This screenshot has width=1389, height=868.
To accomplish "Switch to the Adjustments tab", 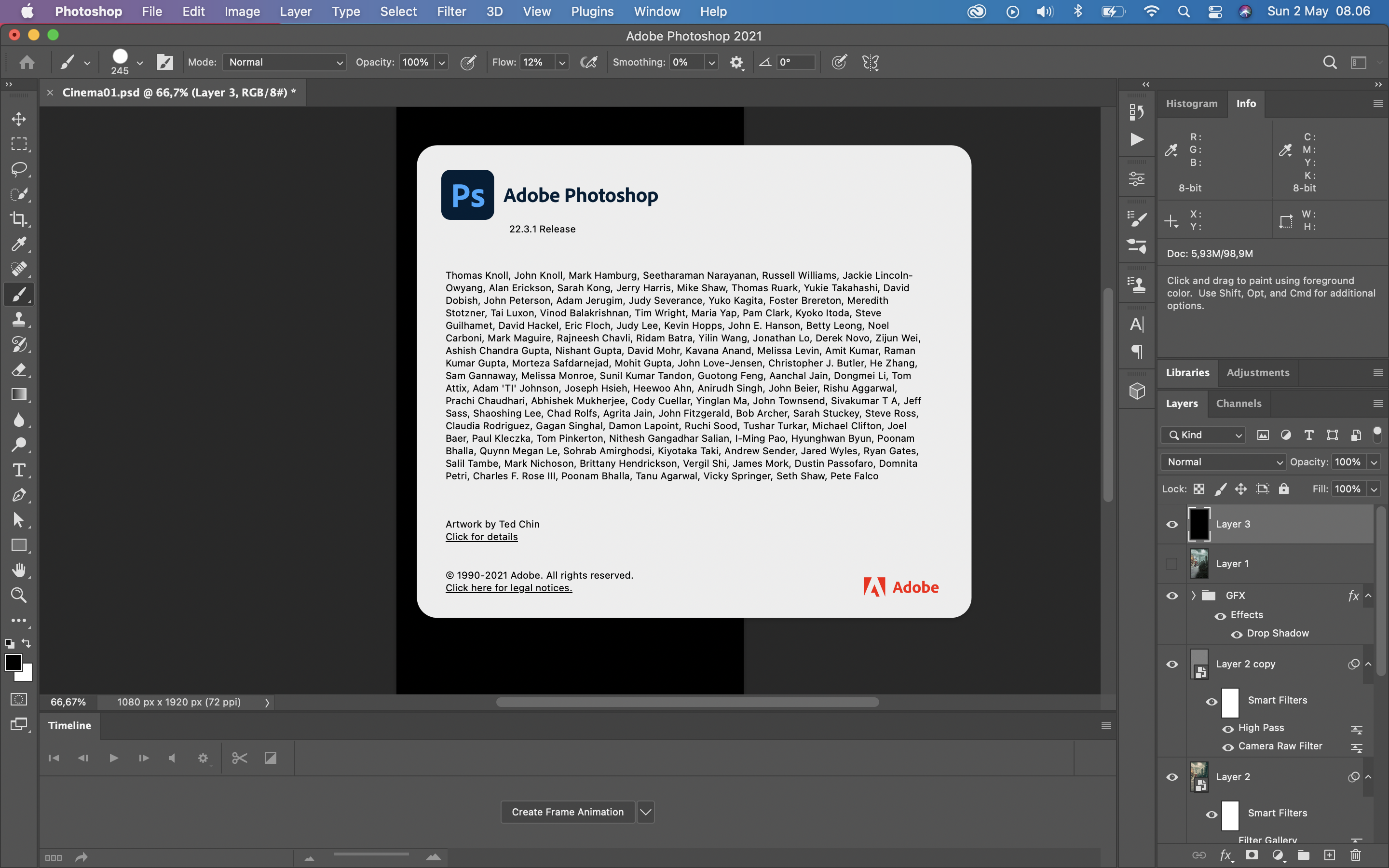I will point(1257,373).
